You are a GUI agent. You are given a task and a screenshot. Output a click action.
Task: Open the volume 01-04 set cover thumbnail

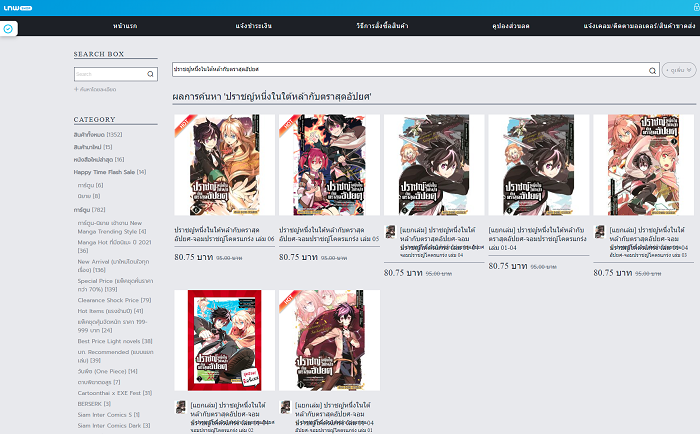pyautogui.click(x=539, y=165)
